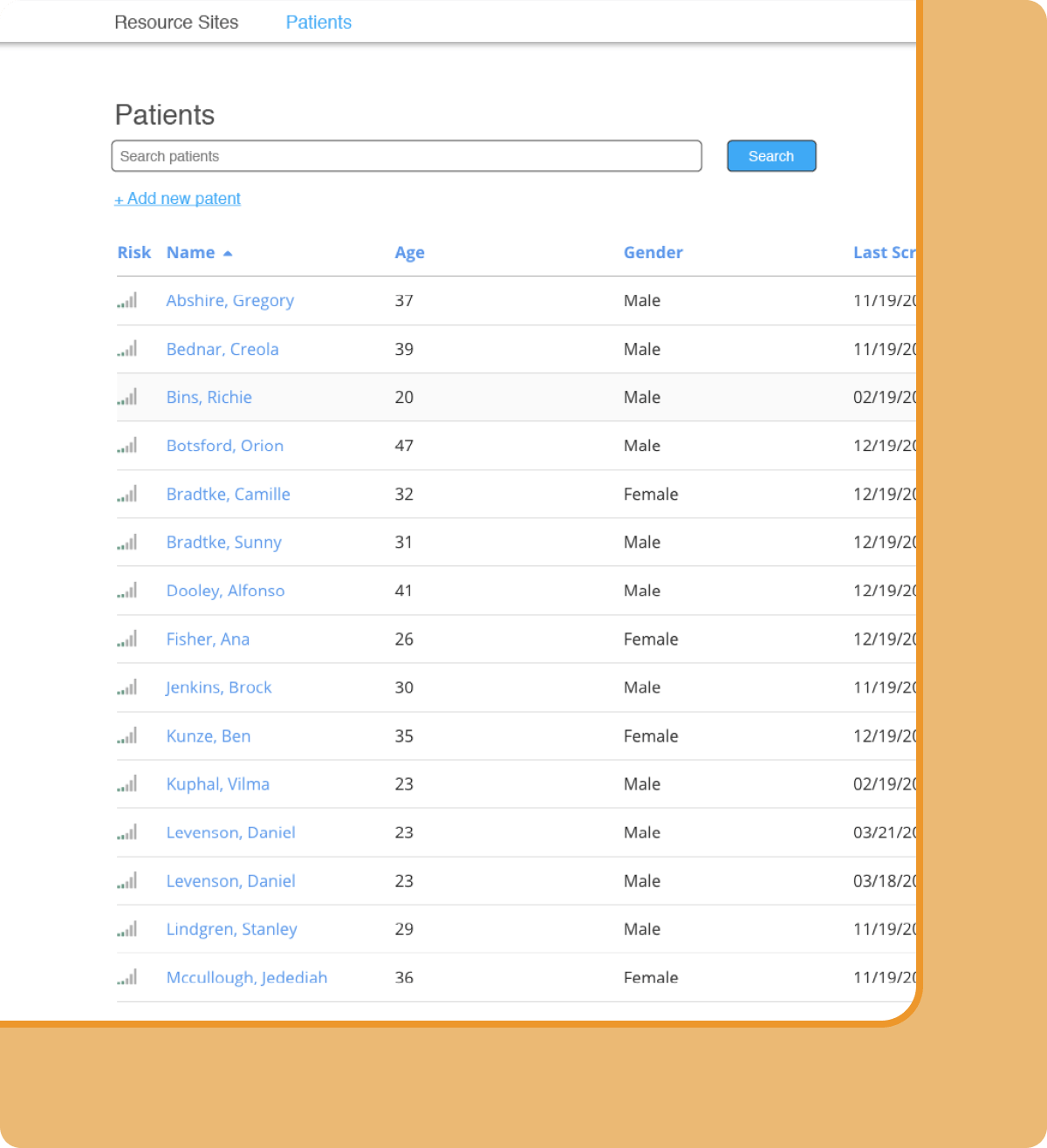Sort the list by the Gender column

click(x=653, y=252)
